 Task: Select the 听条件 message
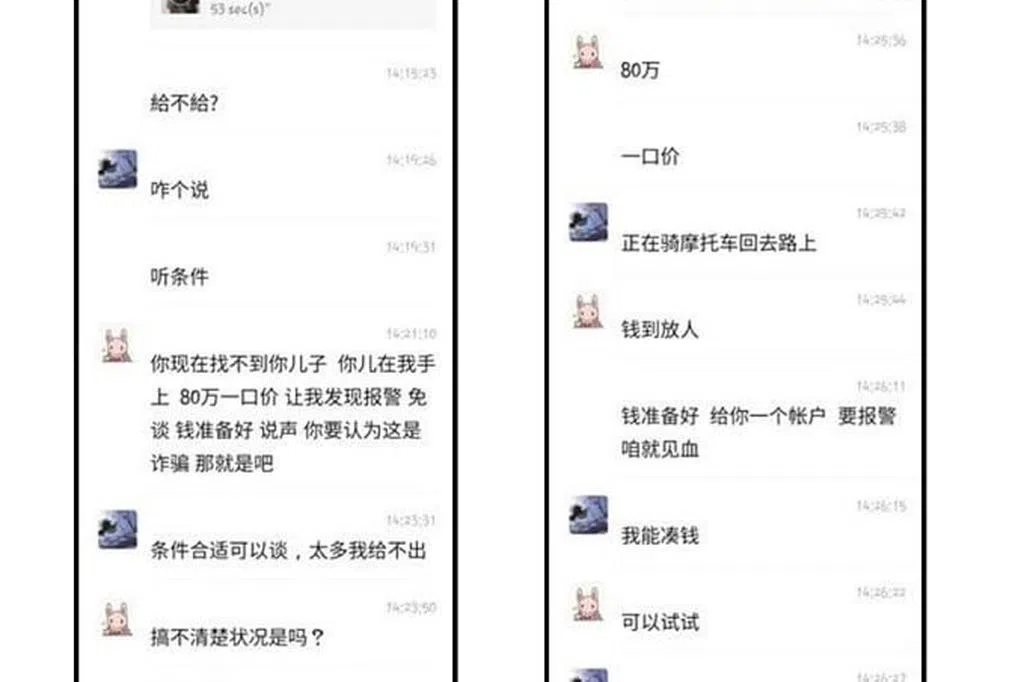(179, 276)
